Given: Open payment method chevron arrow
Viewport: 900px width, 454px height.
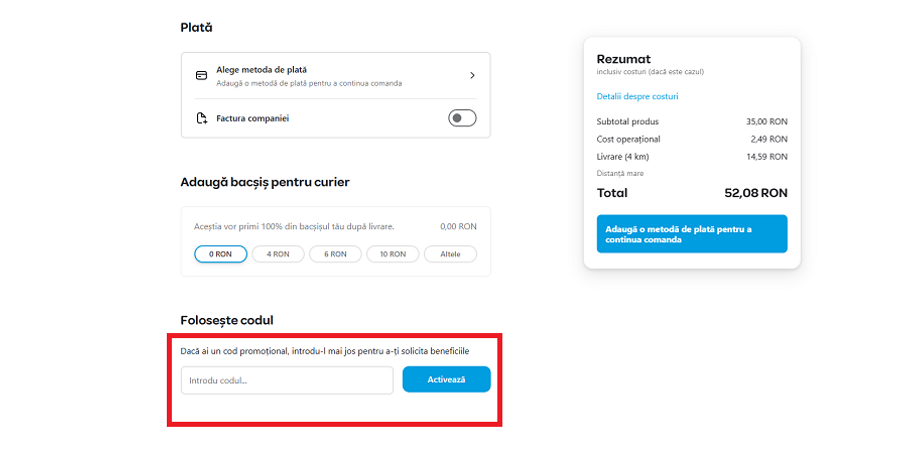Looking at the screenshot, I should click(x=472, y=75).
